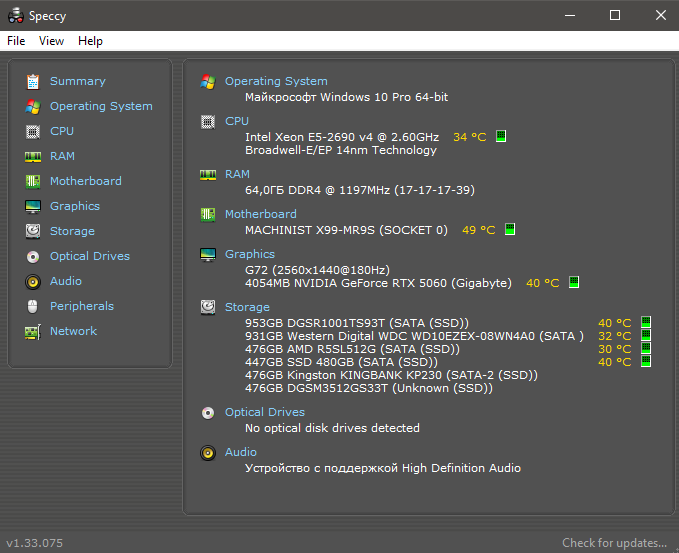Click the Operating System heading link in main panel
Image resolution: width=679 pixels, height=553 pixels.
pos(276,81)
